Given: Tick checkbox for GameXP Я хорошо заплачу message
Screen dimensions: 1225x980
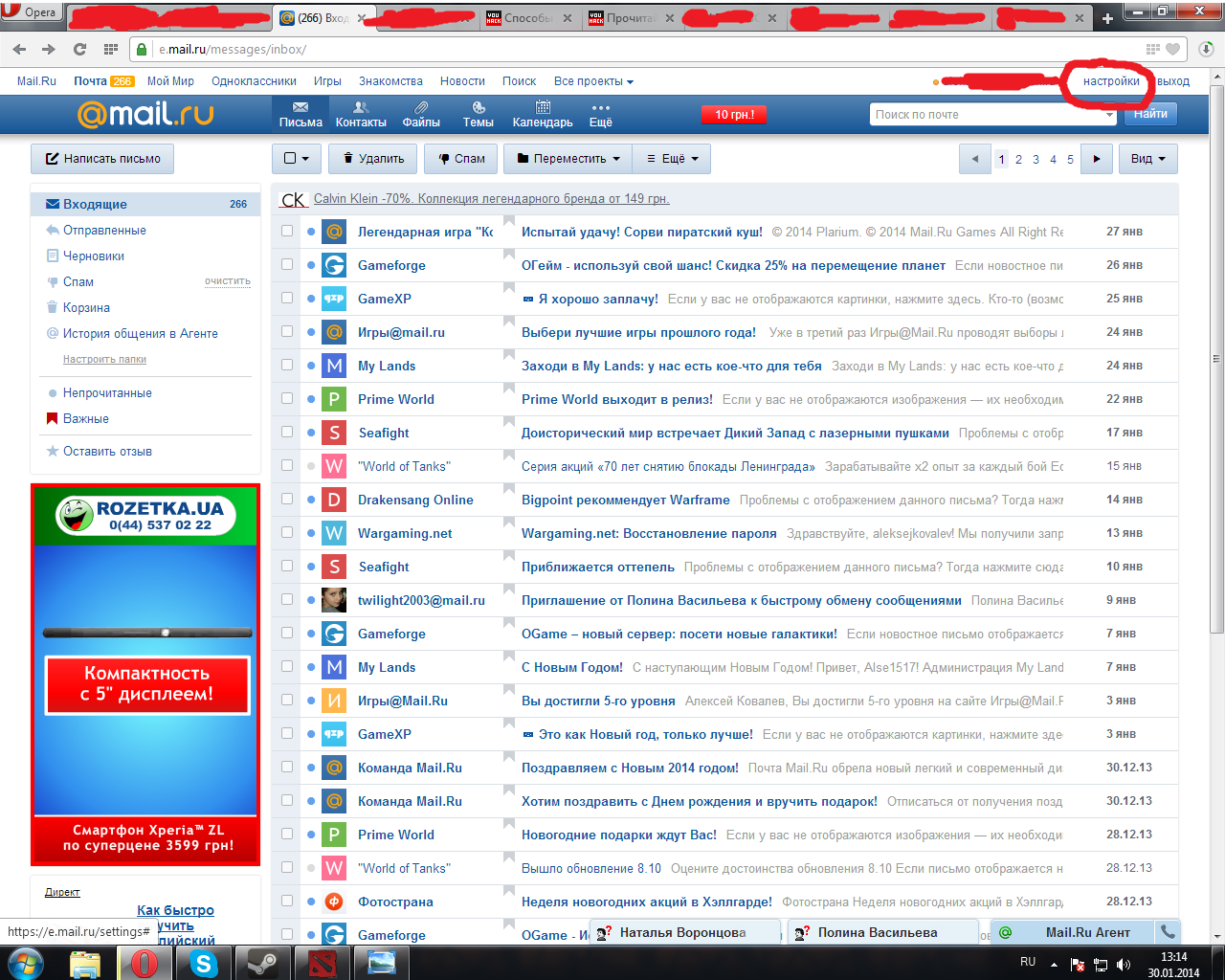Looking at the screenshot, I should (x=287, y=298).
